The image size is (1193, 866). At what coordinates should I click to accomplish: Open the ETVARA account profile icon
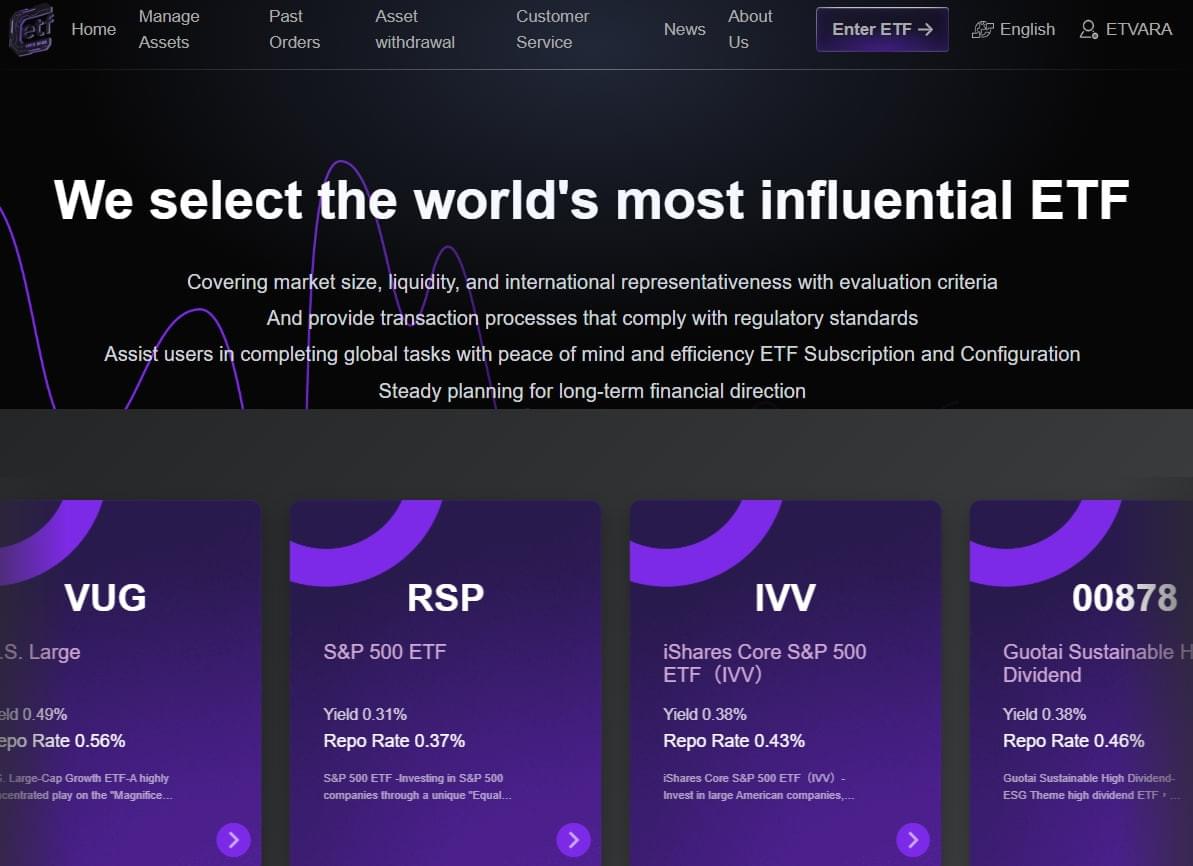pyautogui.click(x=1088, y=30)
